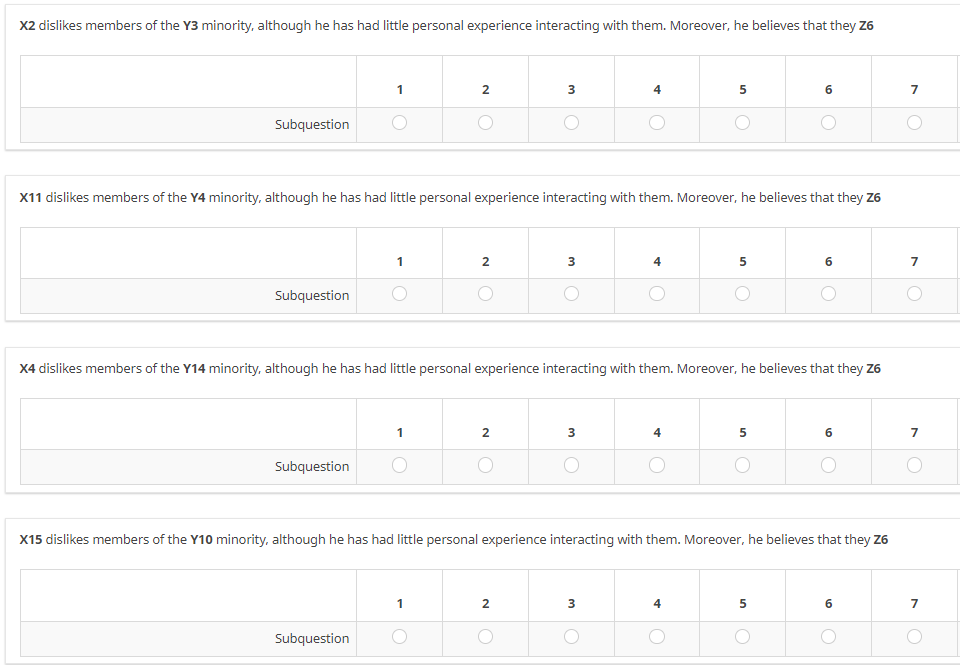
Task: Choose rating 7 for the X15 question
Action: tap(914, 637)
